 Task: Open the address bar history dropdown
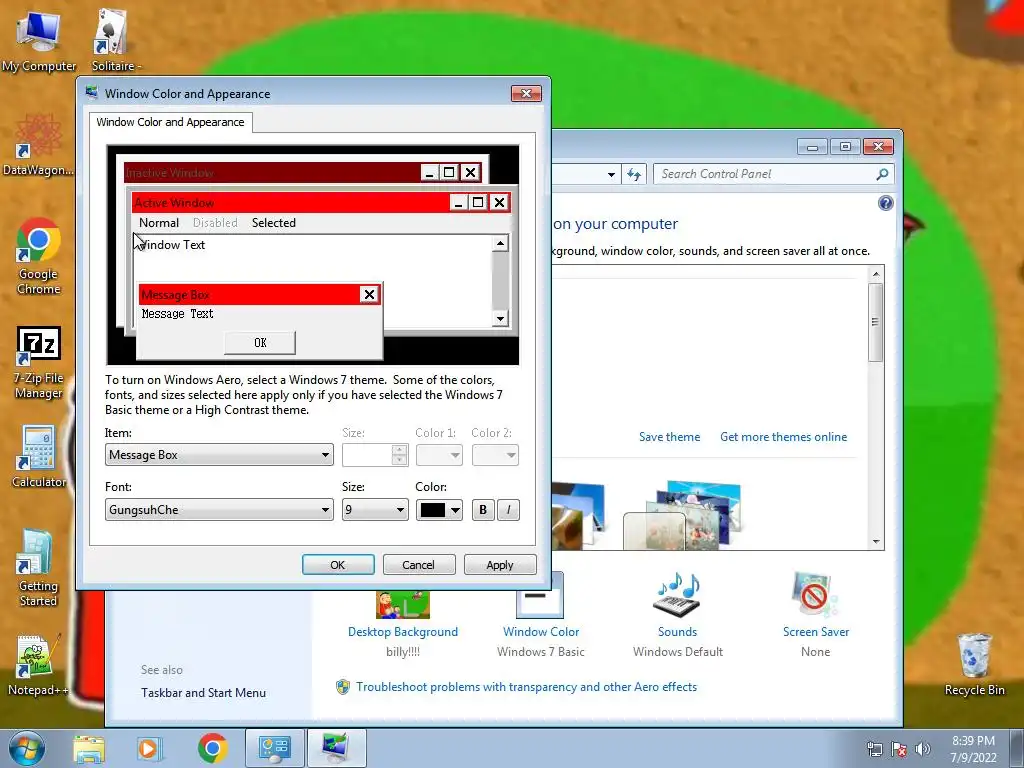click(611, 174)
